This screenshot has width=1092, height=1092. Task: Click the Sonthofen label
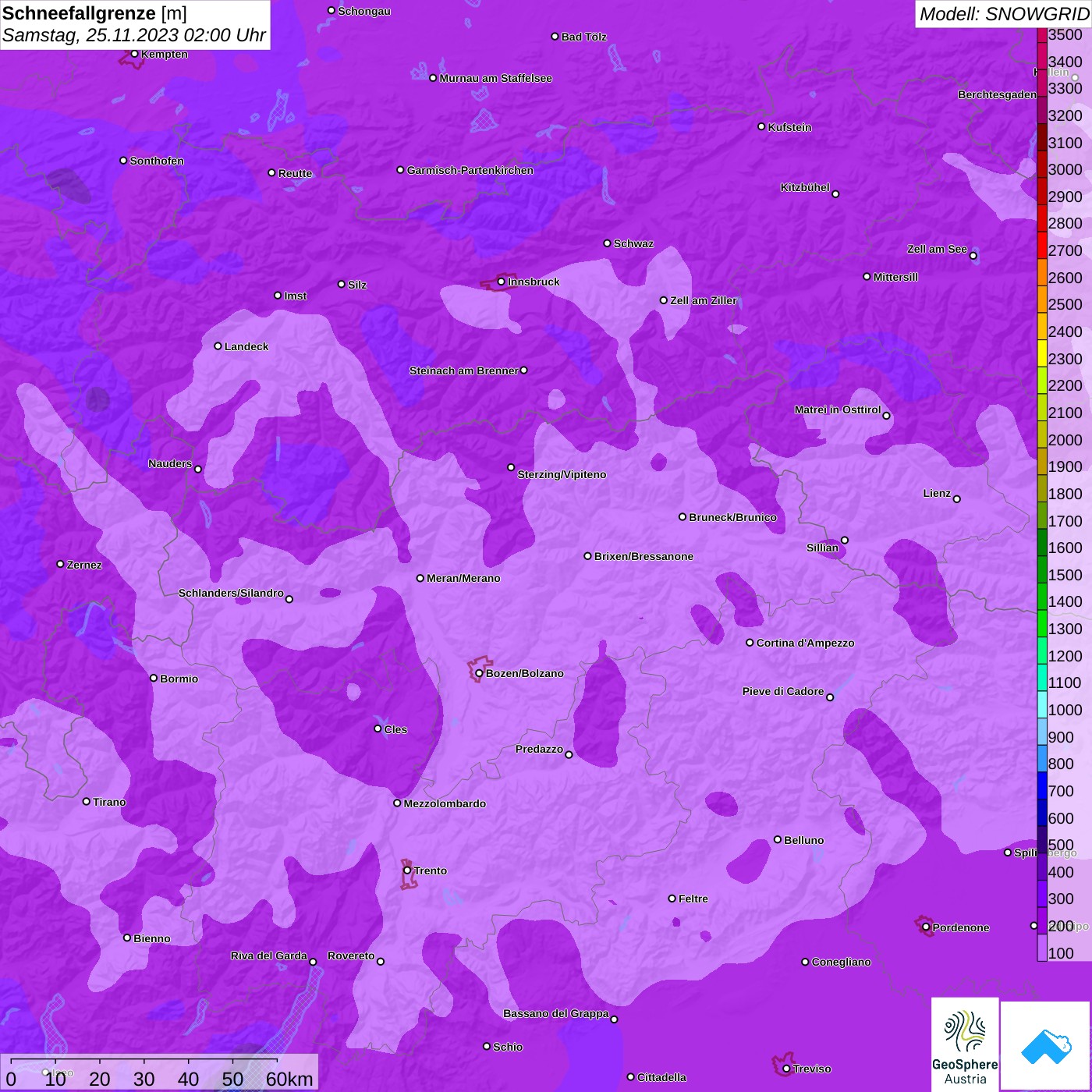[157, 161]
